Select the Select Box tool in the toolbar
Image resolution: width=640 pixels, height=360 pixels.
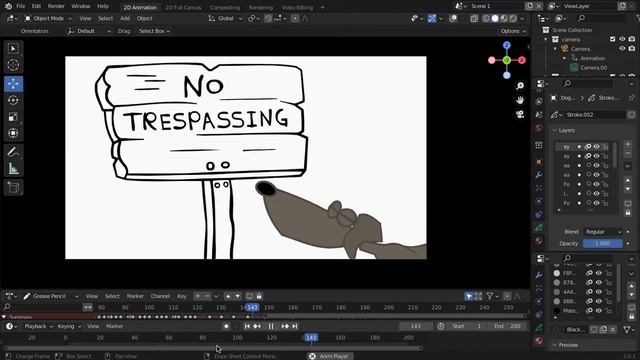[13, 49]
